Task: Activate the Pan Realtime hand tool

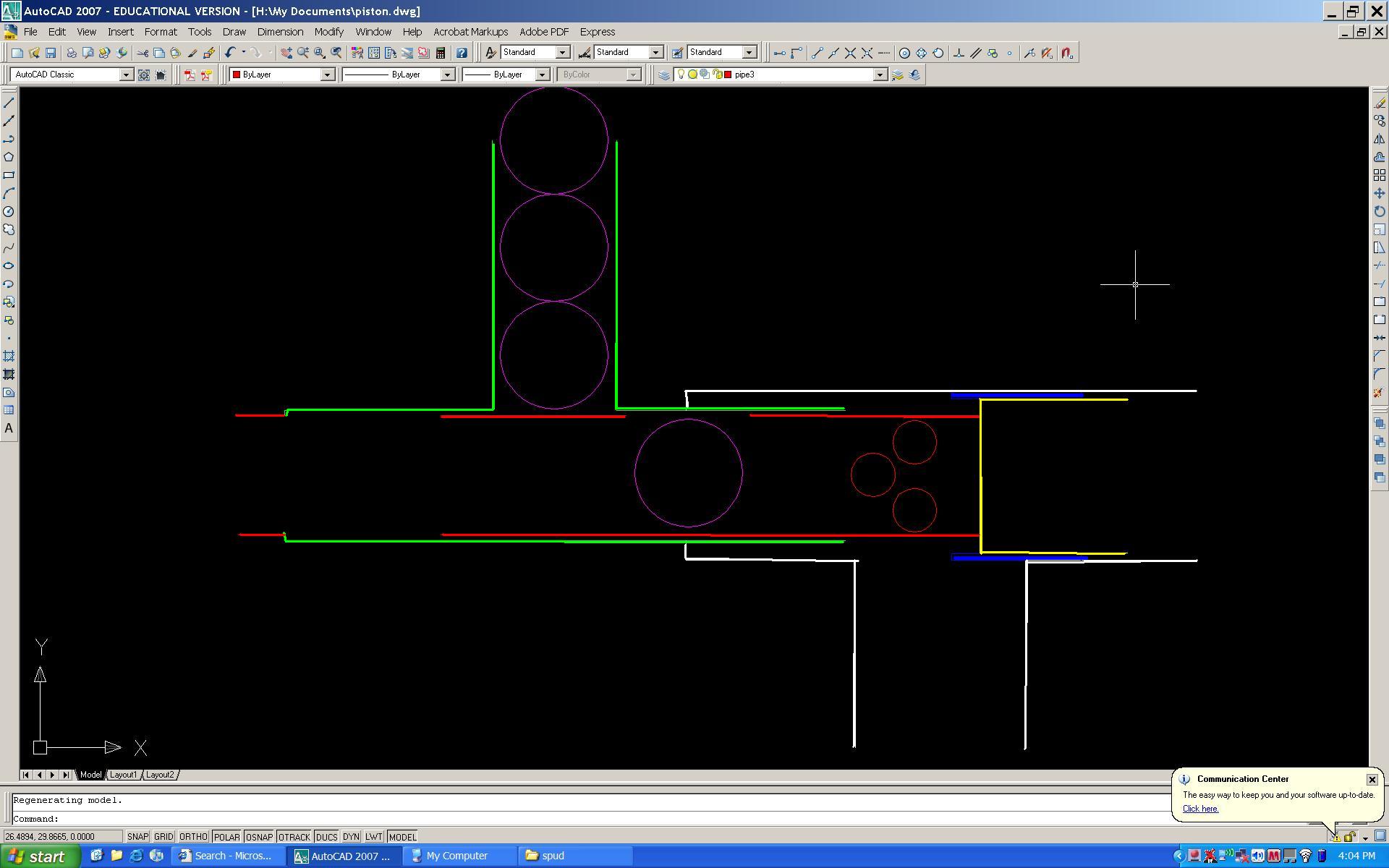Action: (x=286, y=53)
